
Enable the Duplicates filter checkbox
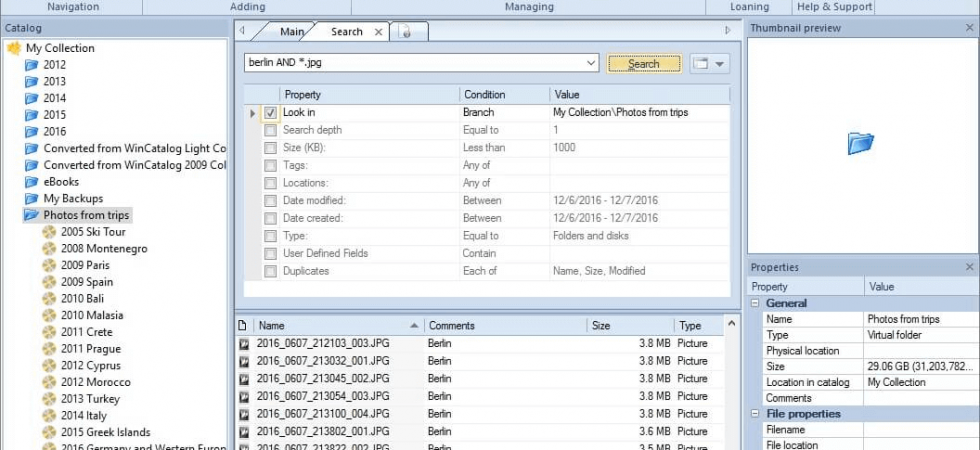[270, 271]
